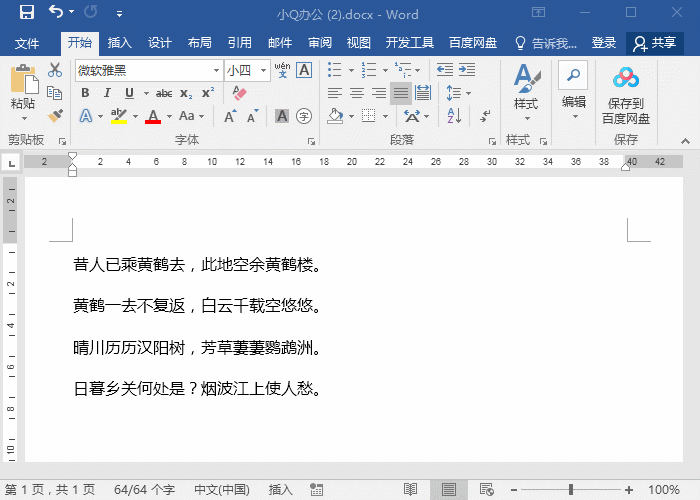Screen dimensions: 700x500
Task: Apply text effects with outlined A icon
Action: tap(86, 116)
